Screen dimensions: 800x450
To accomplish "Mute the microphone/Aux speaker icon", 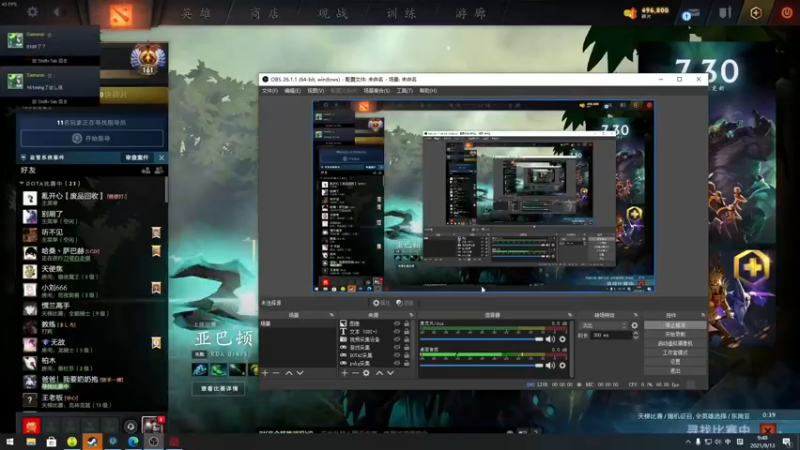I will (550, 339).
